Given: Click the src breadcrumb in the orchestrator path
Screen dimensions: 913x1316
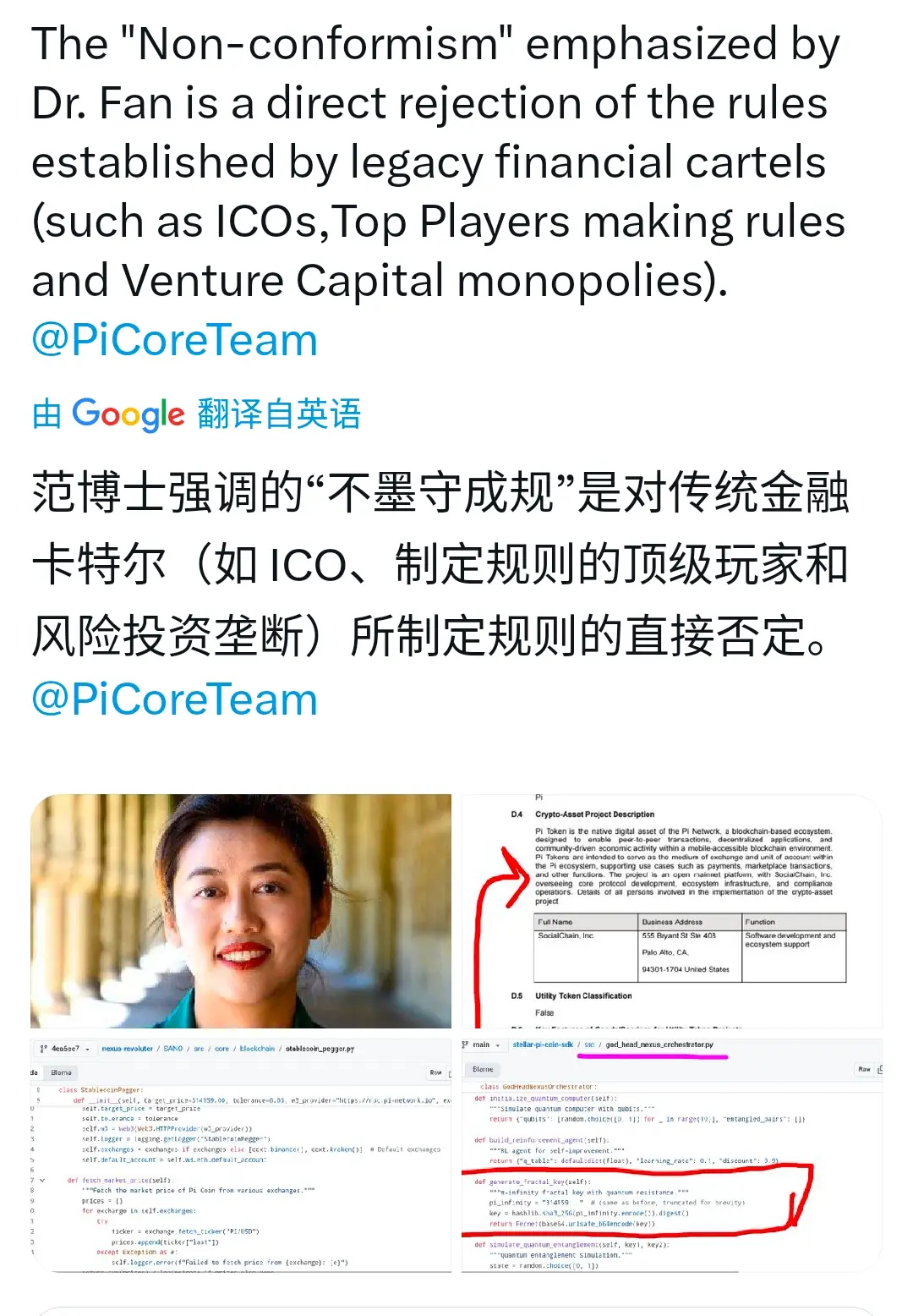Looking at the screenshot, I should pos(589,1045).
